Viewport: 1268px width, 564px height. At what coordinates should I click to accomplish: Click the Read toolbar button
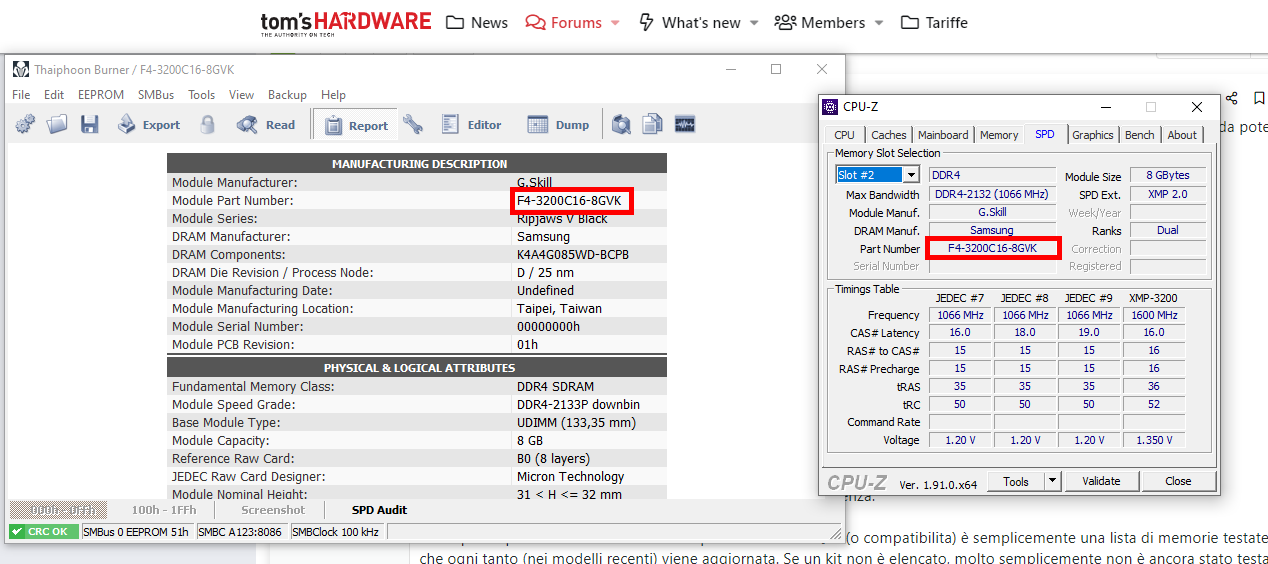click(266, 125)
